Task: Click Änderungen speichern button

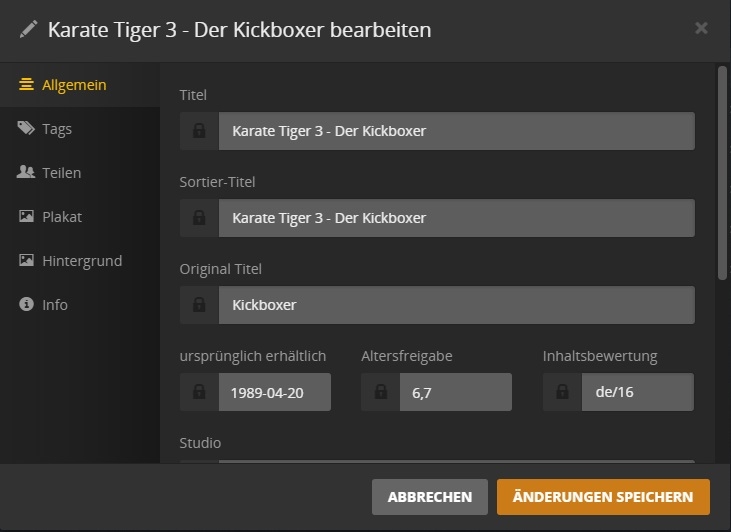Action: coord(603,497)
